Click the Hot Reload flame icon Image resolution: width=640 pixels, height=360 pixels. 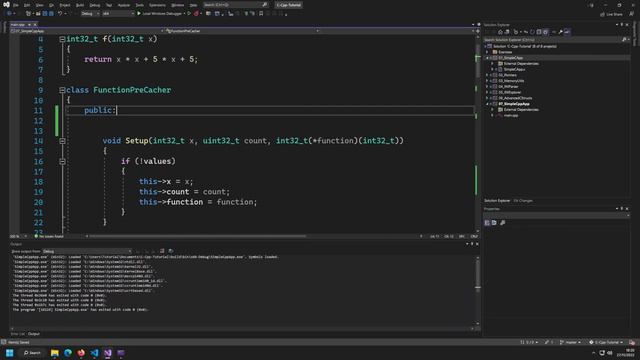click(196, 13)
